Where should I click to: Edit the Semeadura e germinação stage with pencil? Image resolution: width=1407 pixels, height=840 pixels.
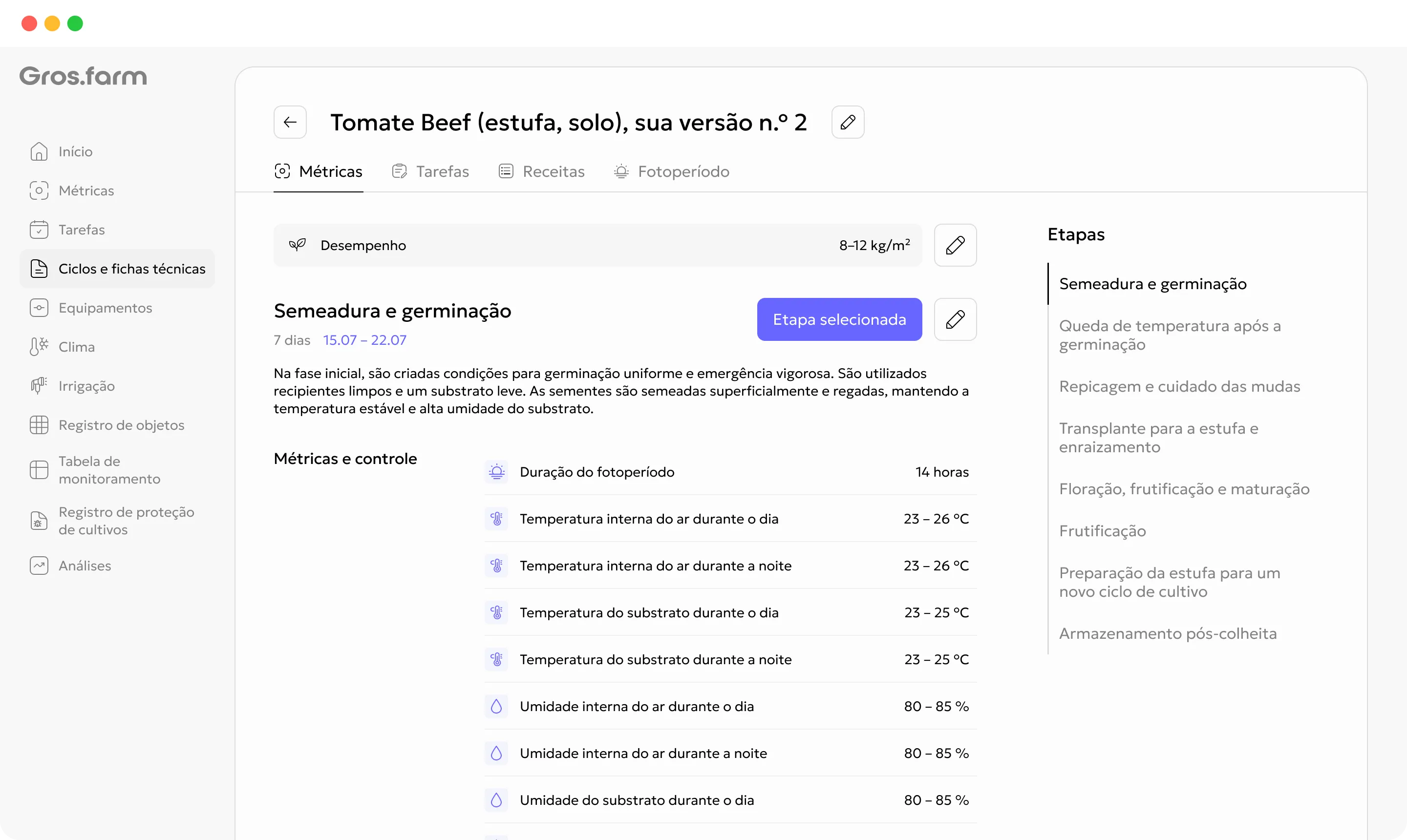coord(955,319)
